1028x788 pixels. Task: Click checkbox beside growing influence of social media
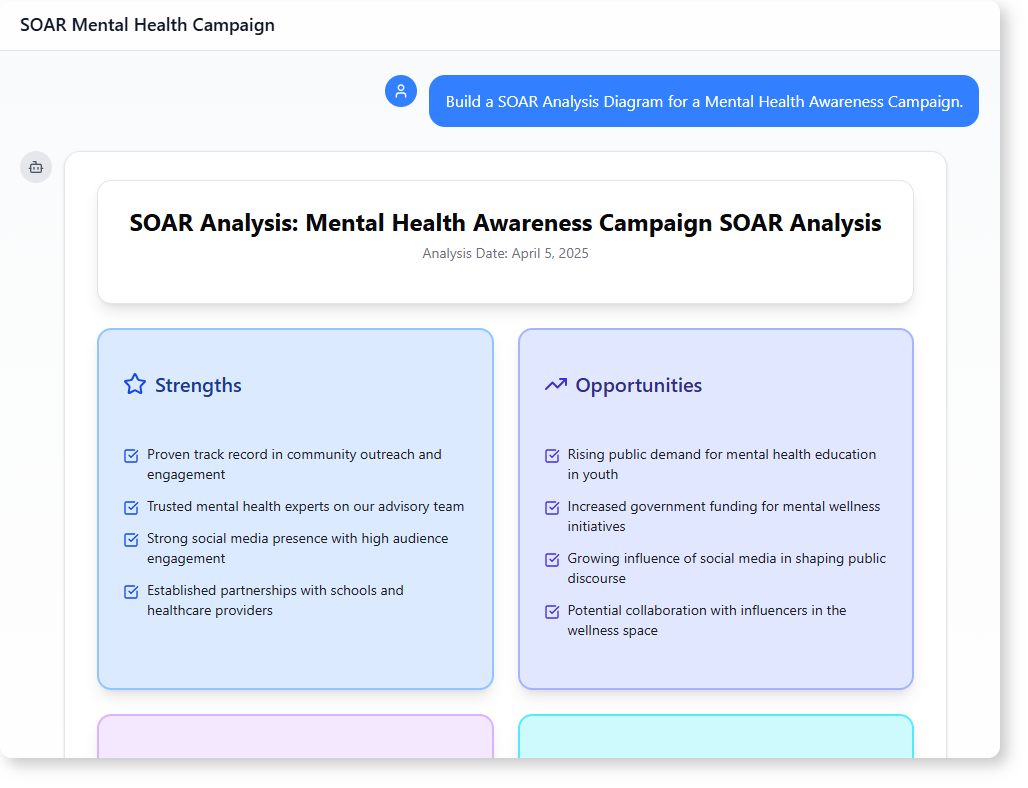click(552, 560)
